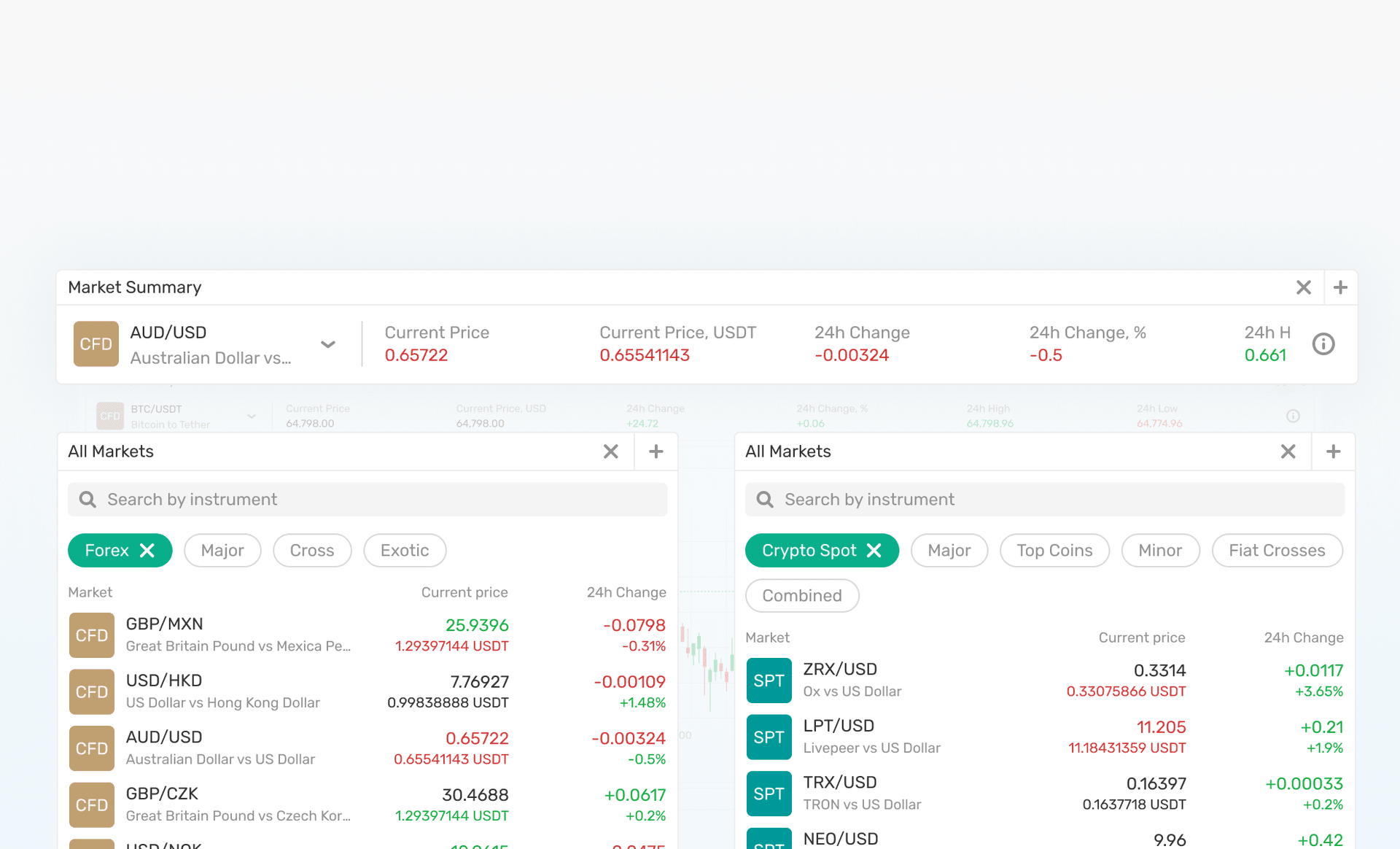Add panel via right All Markets plus

[x=1334, y=451]
